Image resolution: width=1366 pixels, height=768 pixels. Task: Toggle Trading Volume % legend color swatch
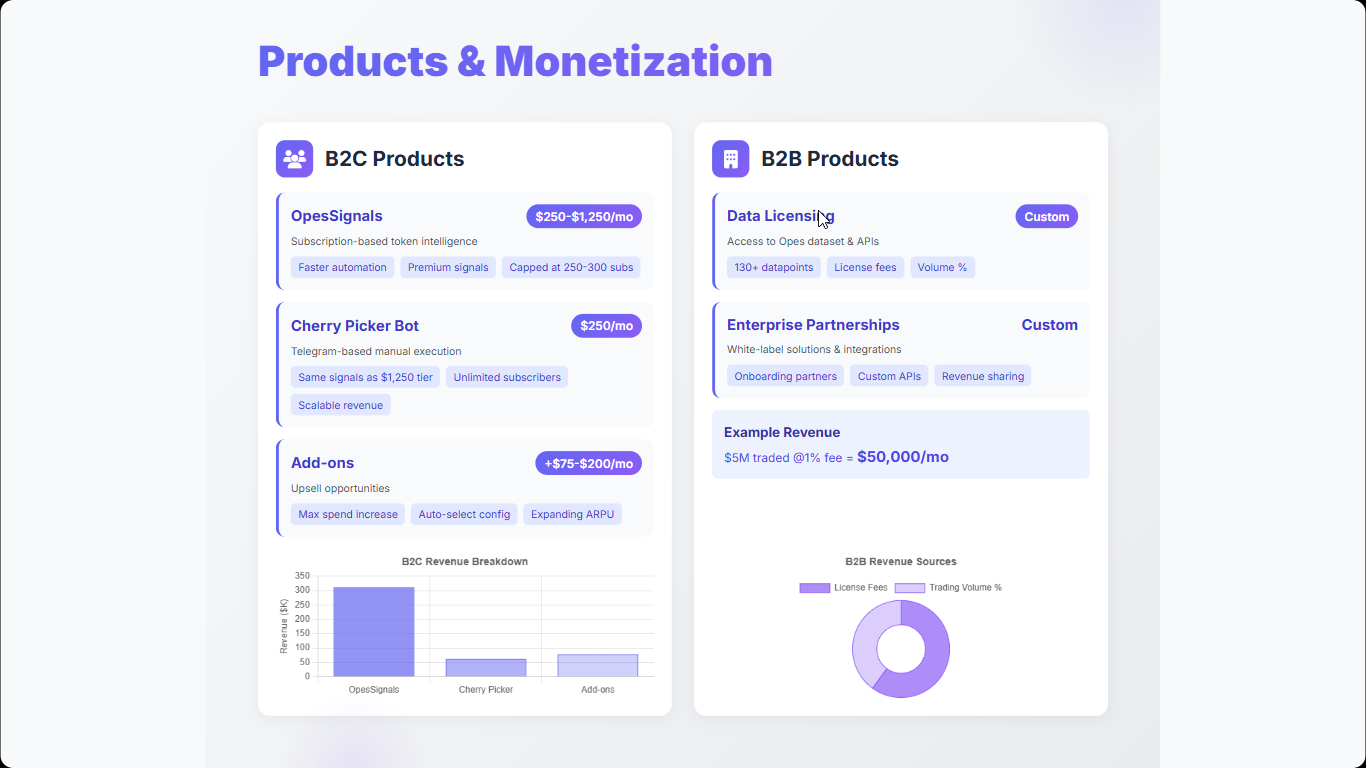(x=910, y=588)
